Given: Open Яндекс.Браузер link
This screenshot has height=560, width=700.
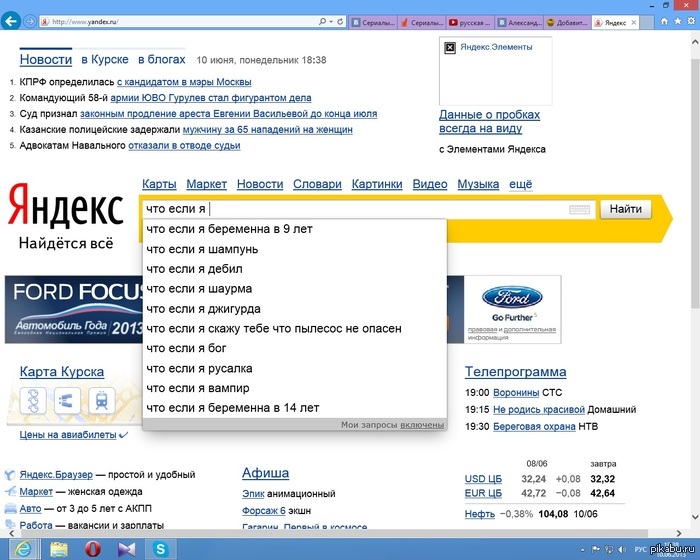Looking at the screenshot, I should pyautogui.click(x=56, y=475).
